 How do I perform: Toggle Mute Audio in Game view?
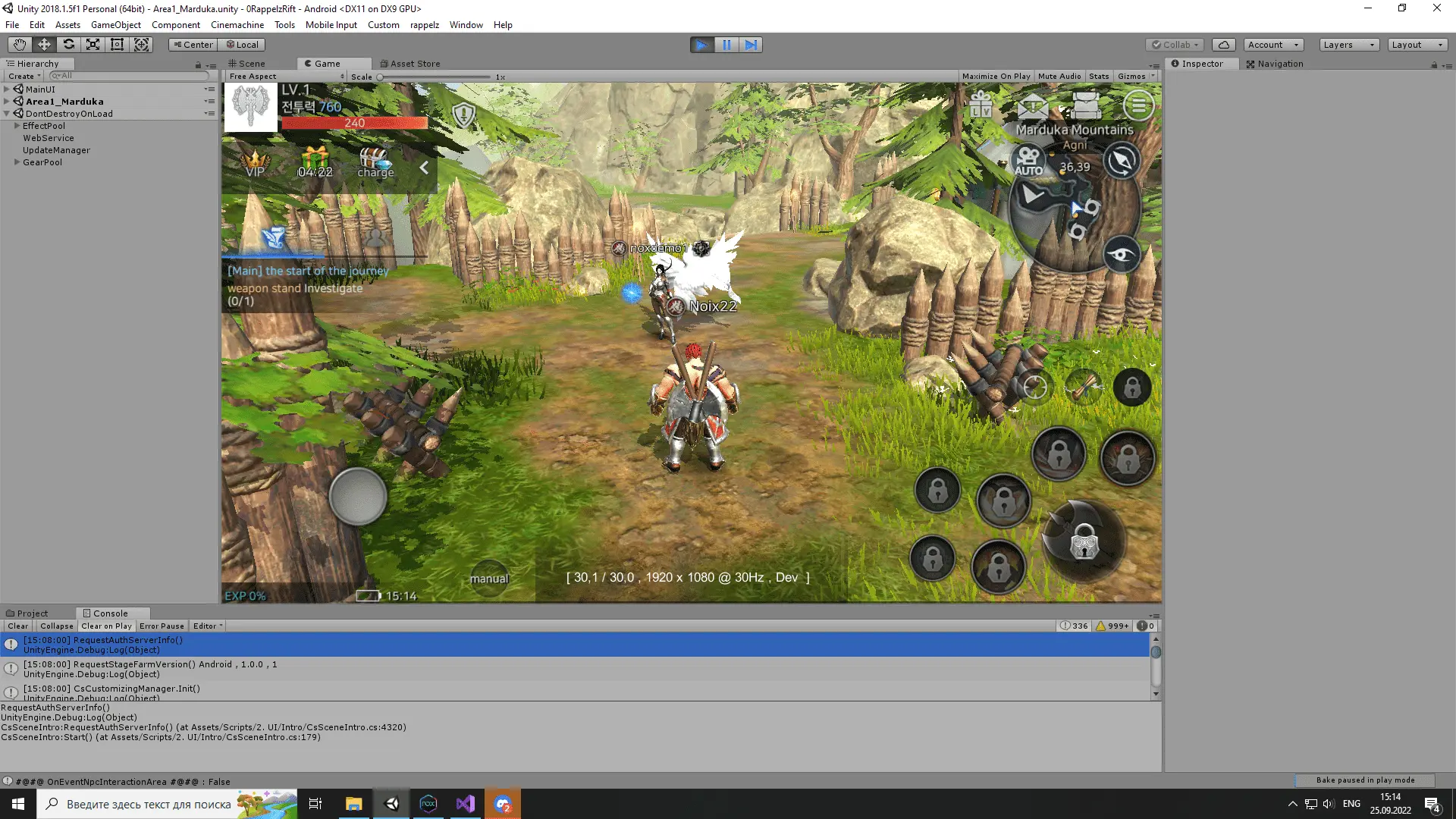point(1059,77)
